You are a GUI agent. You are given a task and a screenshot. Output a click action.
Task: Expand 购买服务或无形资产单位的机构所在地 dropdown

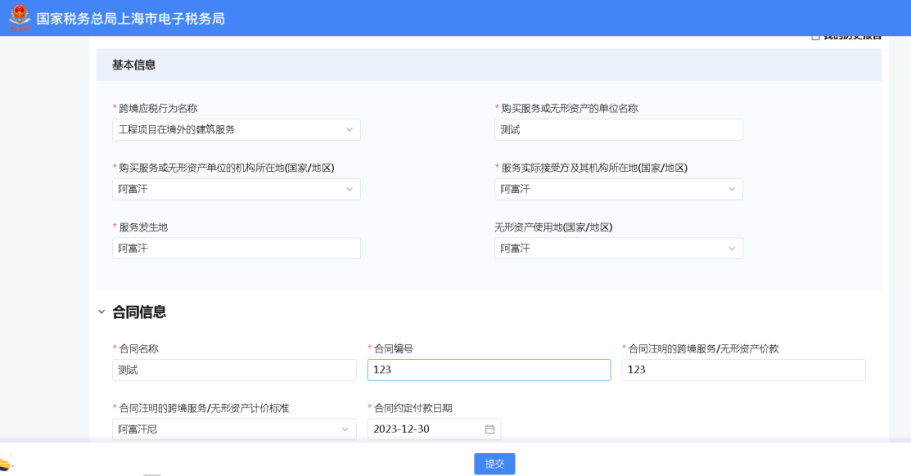[x=236, y=189]
